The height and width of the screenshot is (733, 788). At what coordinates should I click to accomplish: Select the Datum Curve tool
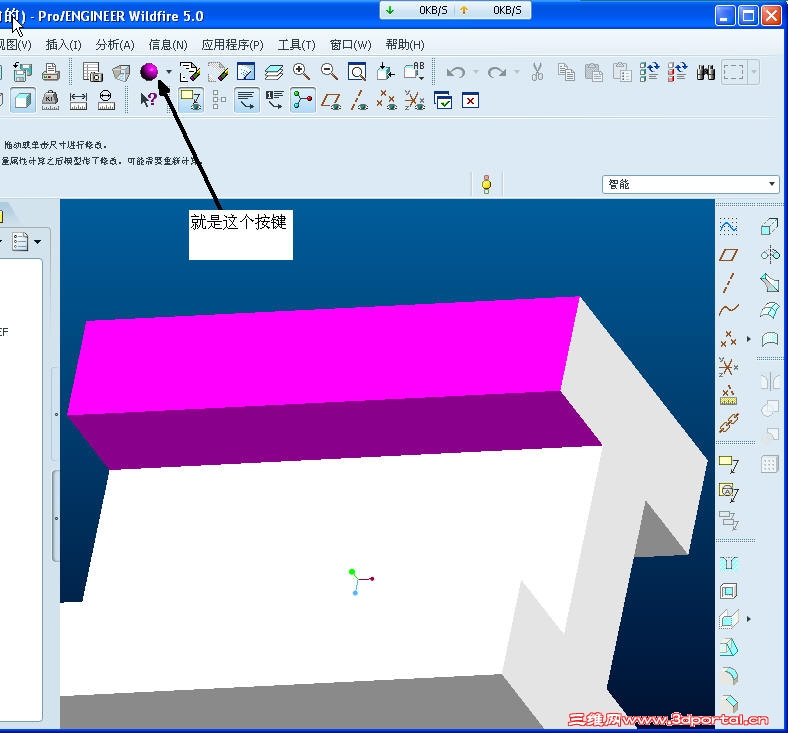(x=728, y=310)
